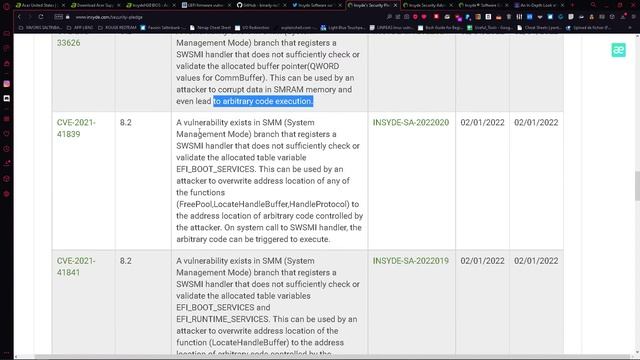Click the browser back arrow
This screenshot has height=360, width=640.
(19, 17)
